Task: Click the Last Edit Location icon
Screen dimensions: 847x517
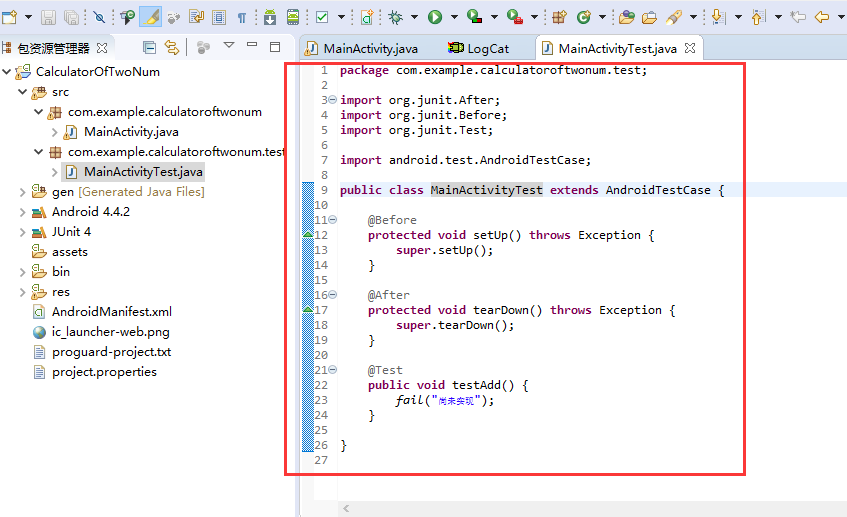Action: pos(798,17)
